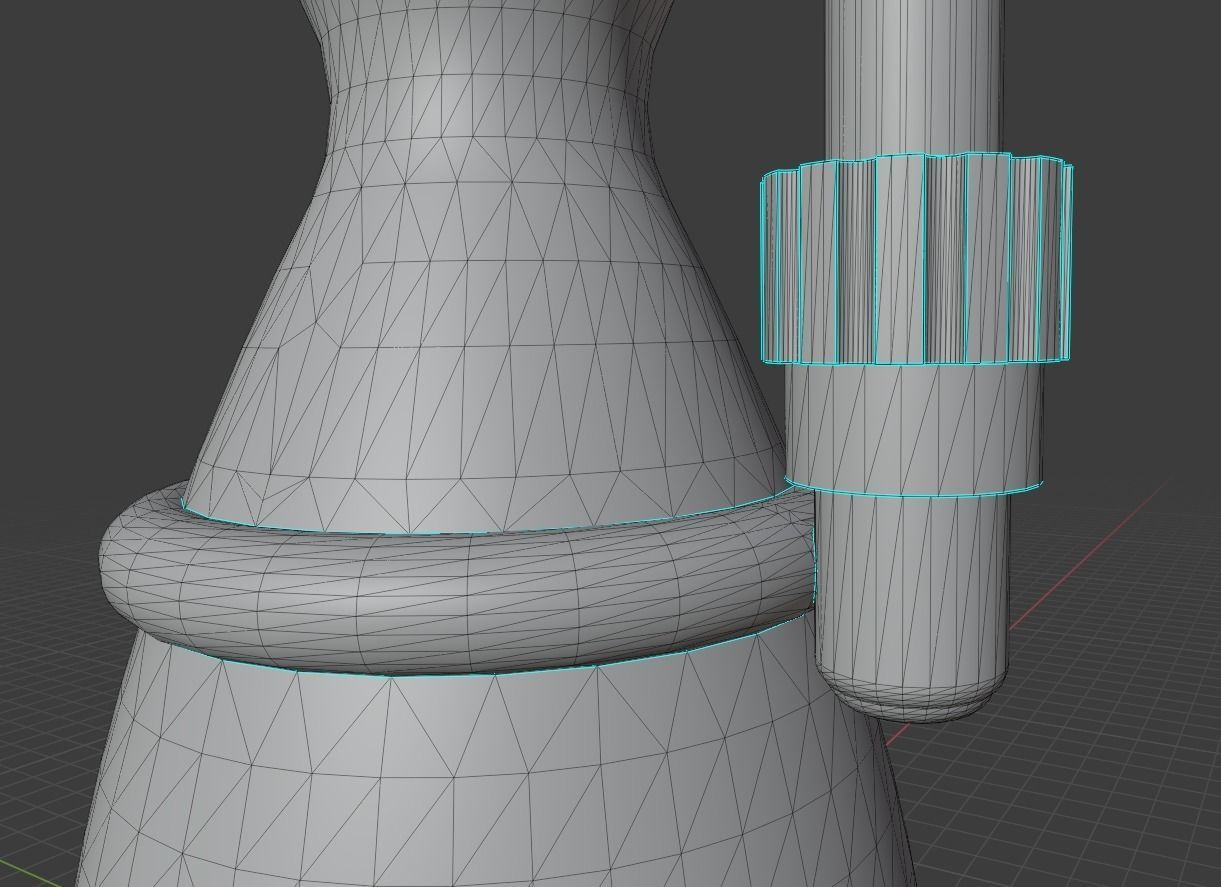Select the smooth collar below the gear ring
This screenshot has height=887, width=1221.
tap(915, 428)
